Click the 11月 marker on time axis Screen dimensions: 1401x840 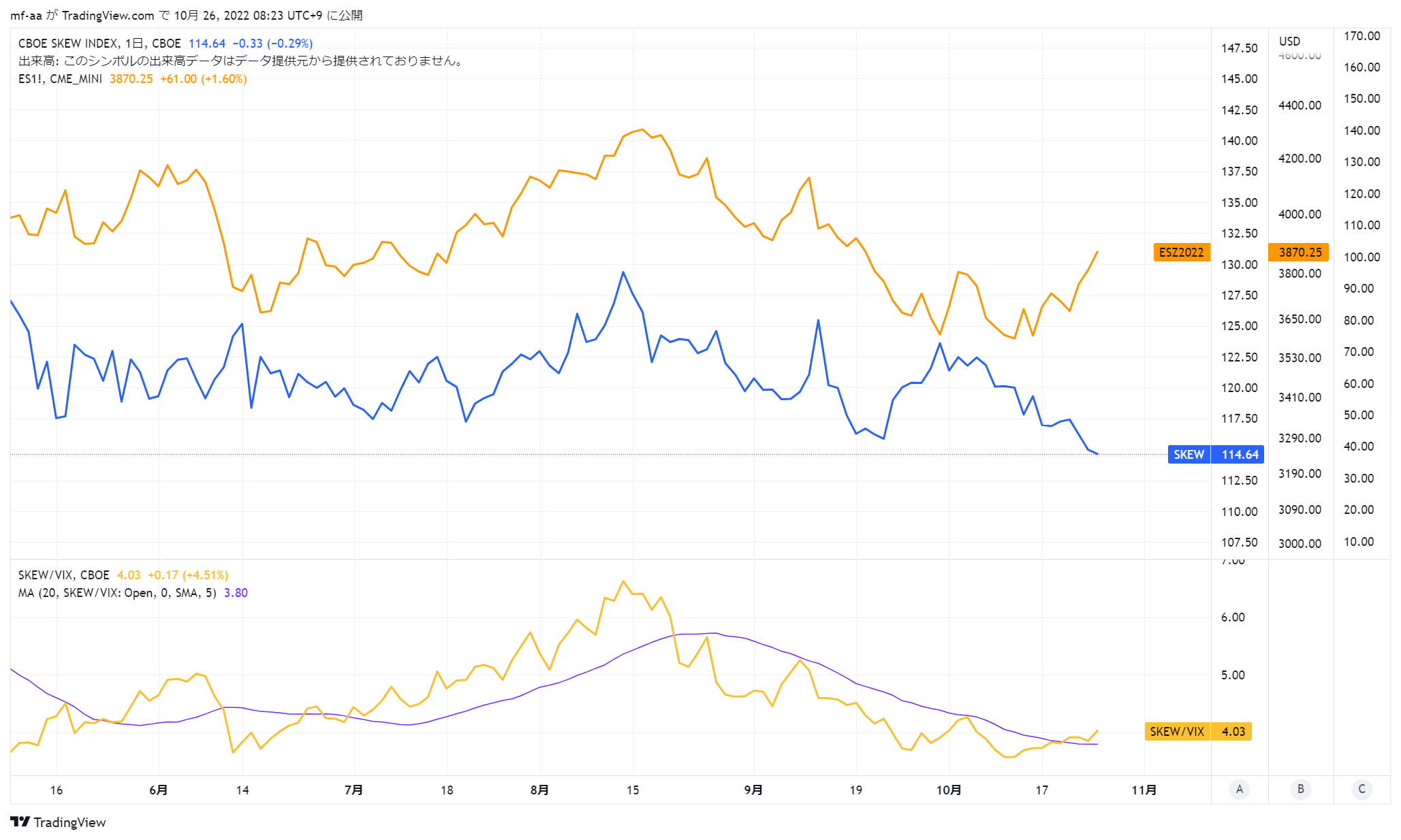click(x=1144, y=790)
